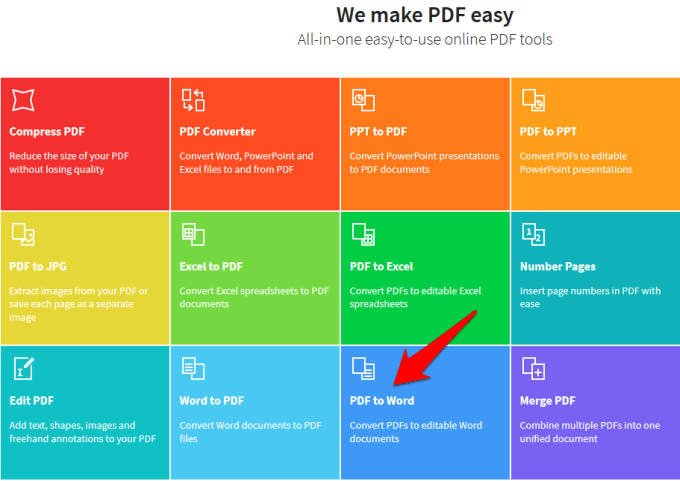Click 'Convert Excel spreadsheets to PDF documents' description

pos(254,297)
